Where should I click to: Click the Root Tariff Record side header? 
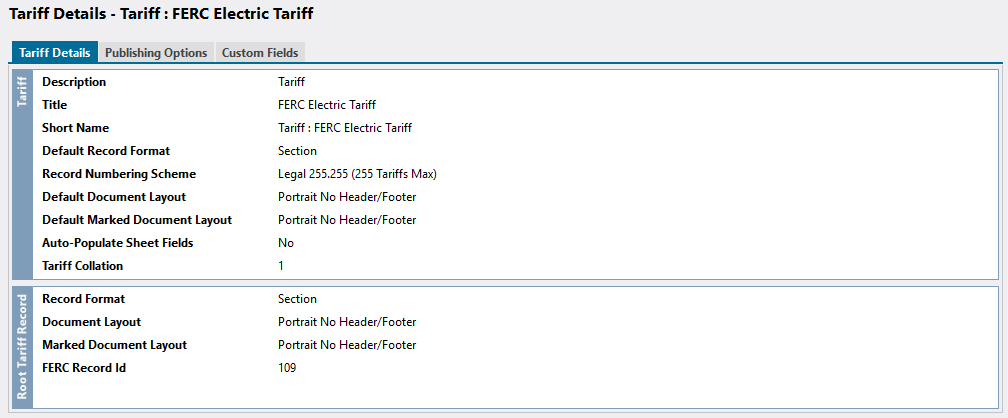22,347
